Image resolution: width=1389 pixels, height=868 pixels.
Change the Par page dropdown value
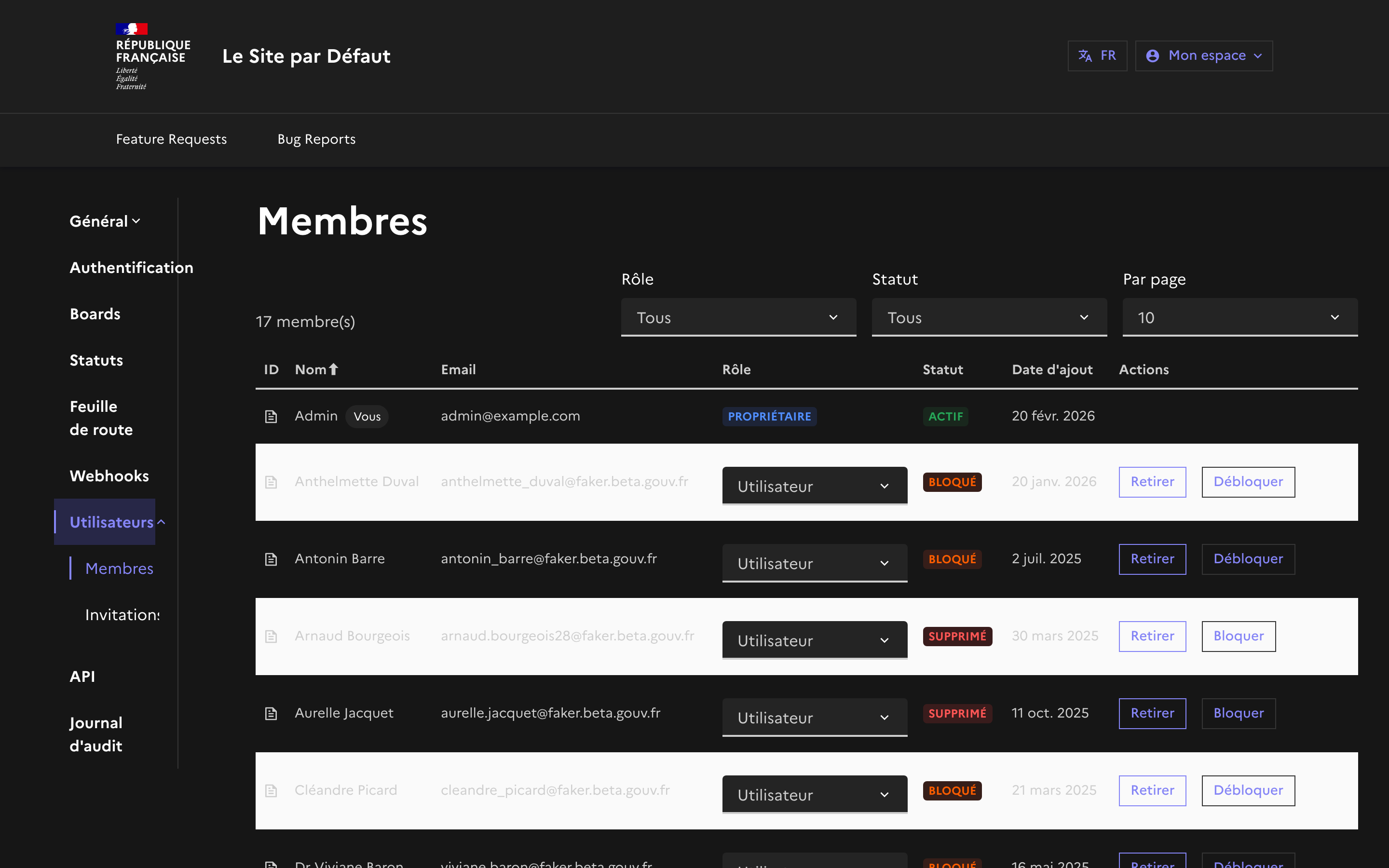1240,317
